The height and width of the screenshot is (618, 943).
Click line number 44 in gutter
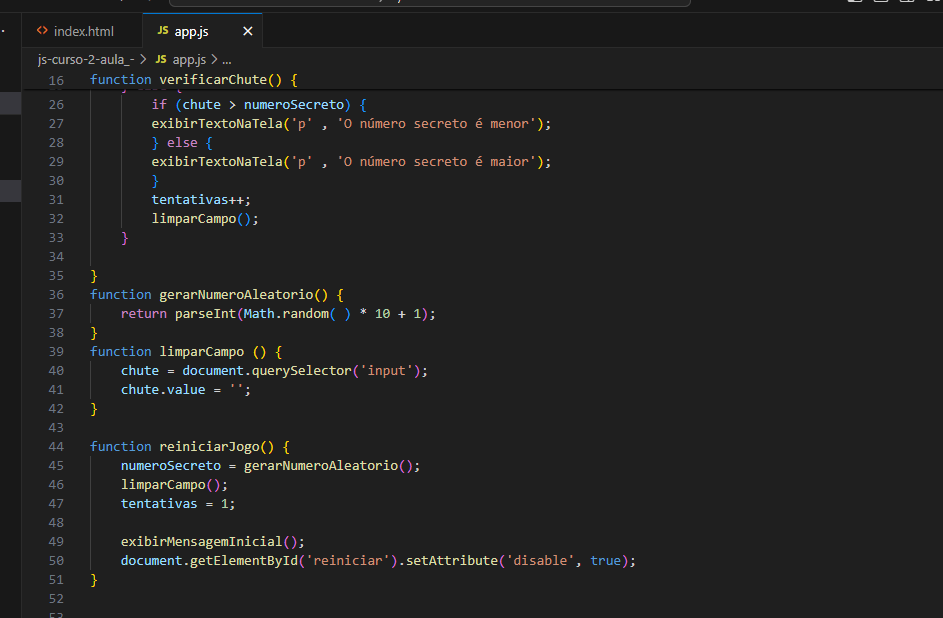(56, 447)
